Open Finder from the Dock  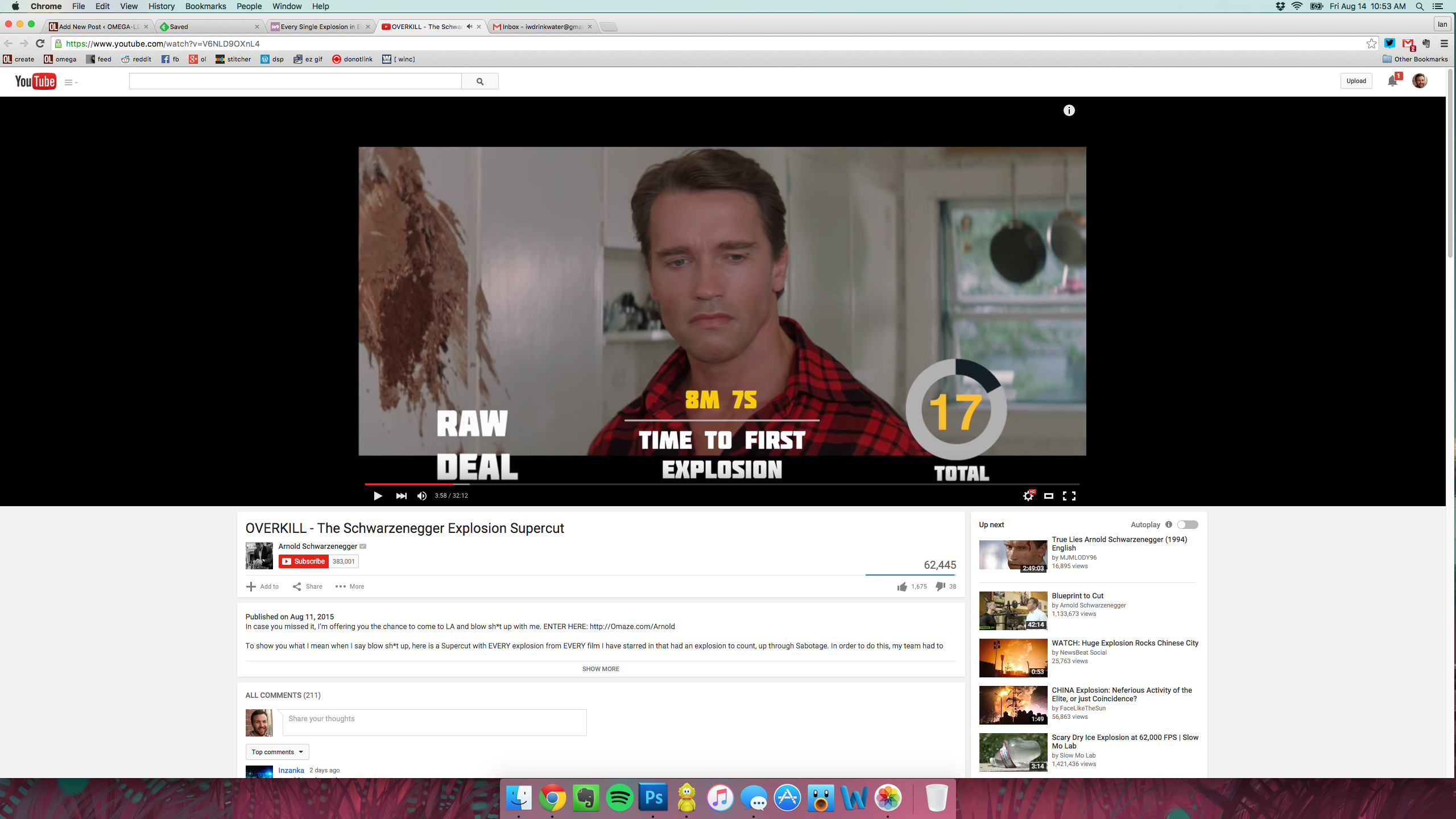(519, 797)
